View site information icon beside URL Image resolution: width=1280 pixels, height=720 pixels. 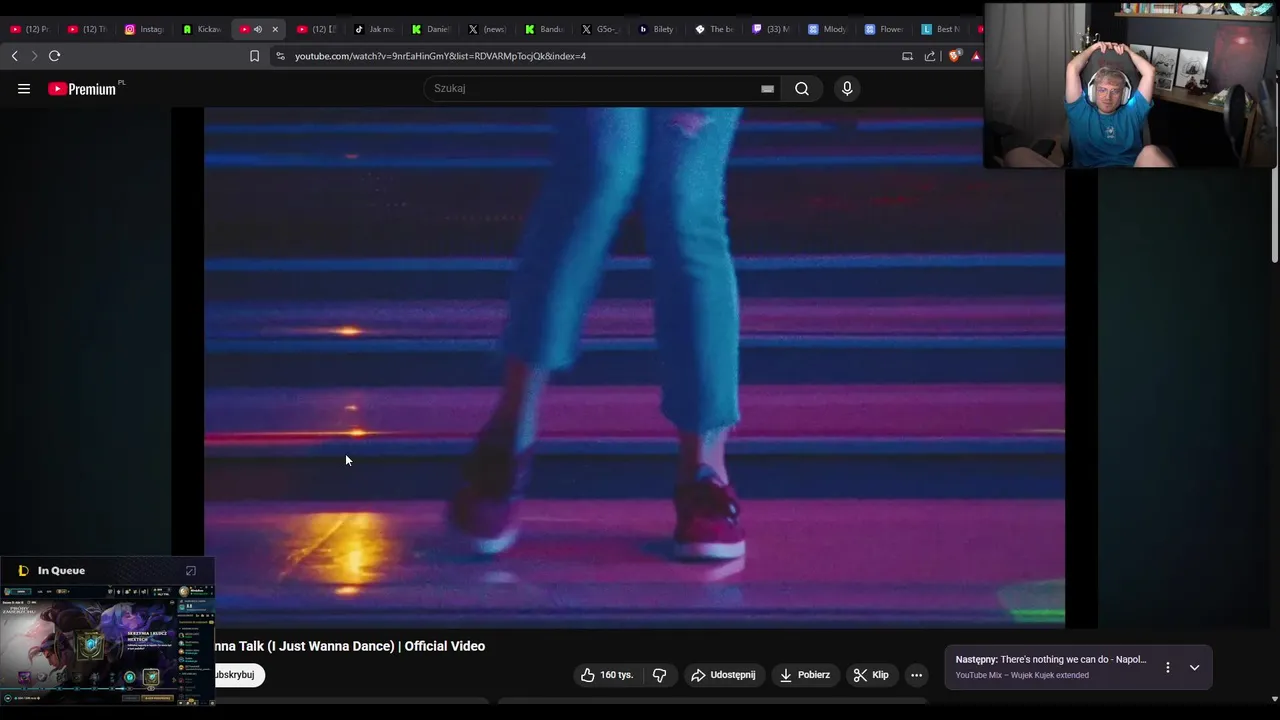click(x=281, y=56)
